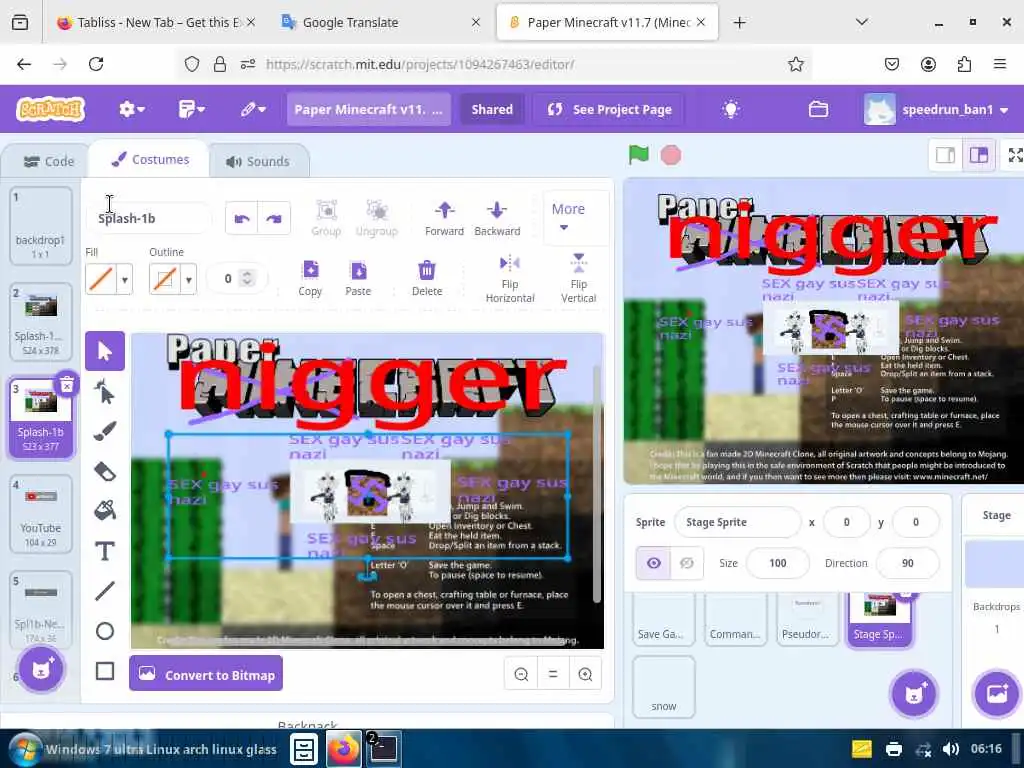Delete the selected object with trash icon
This screenshot has height=768, width=1024.
point(426,278)
